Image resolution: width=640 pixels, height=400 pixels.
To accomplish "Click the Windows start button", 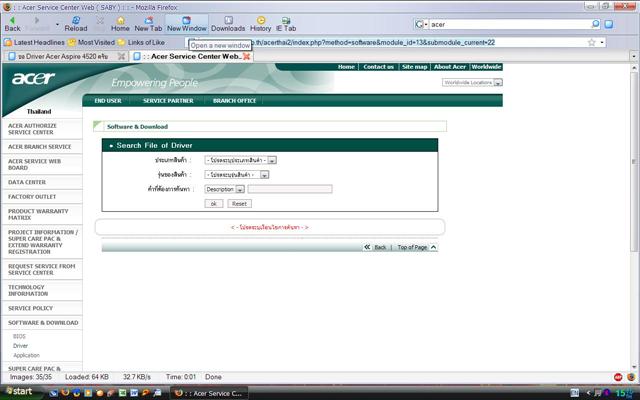I will 19,391.
